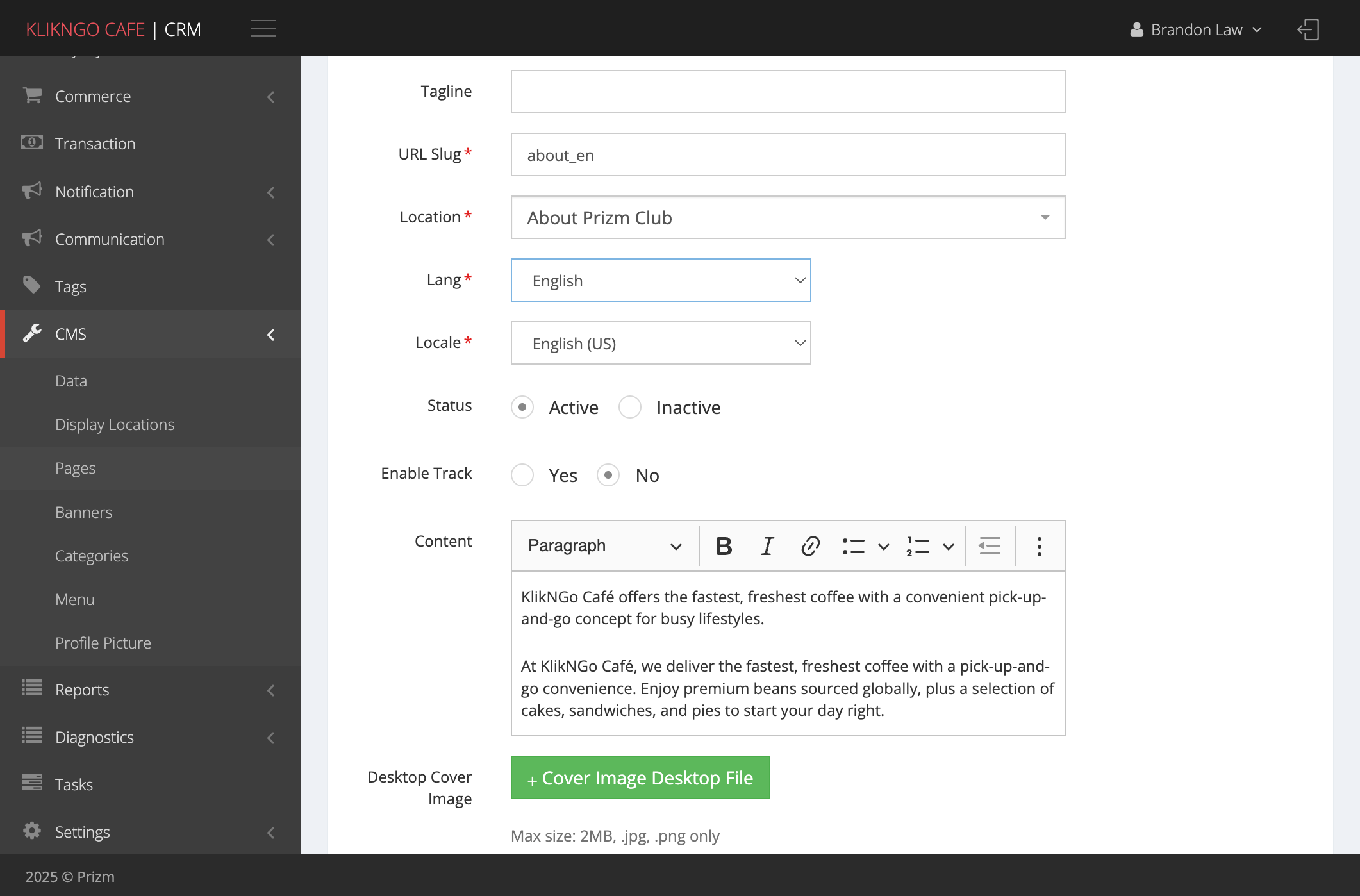Select Yes for Enable Track
The height and width of the screenshot is (896, 1360).
[x=522, y=475]
